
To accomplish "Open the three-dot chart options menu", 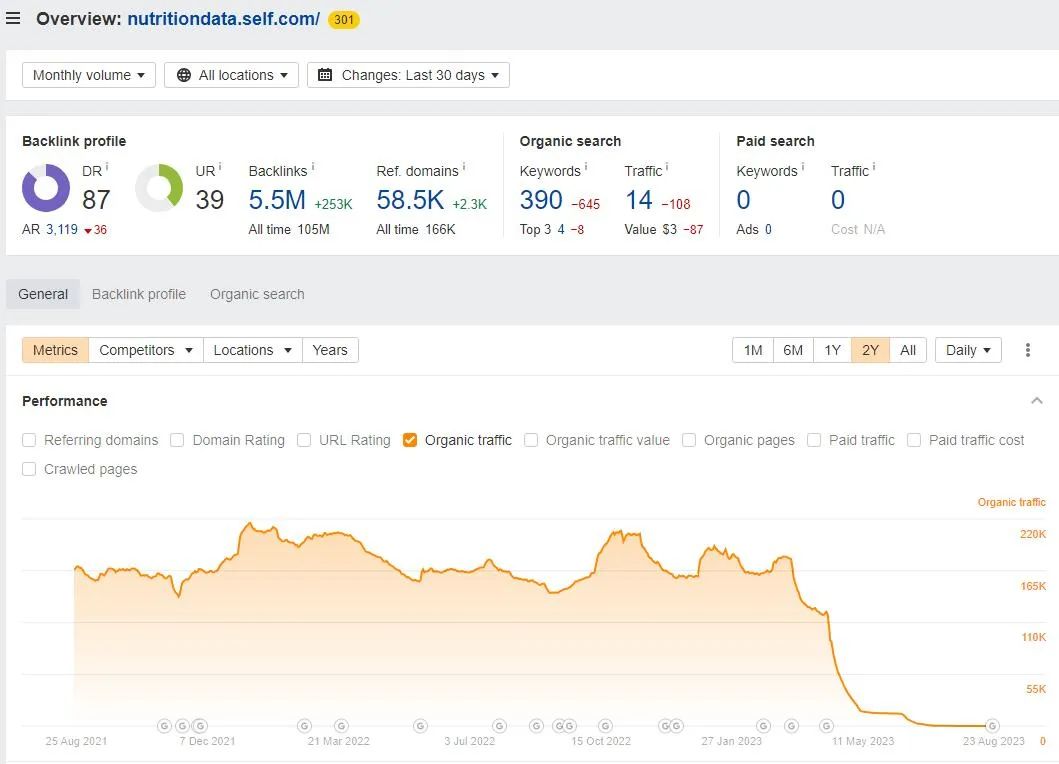I will pos(1028,350).
